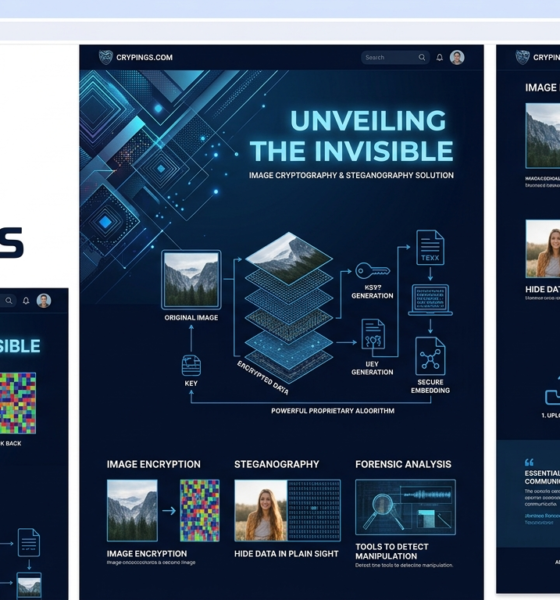
Task: Click the shield logo in right mockup header
Action: [522, 57]
